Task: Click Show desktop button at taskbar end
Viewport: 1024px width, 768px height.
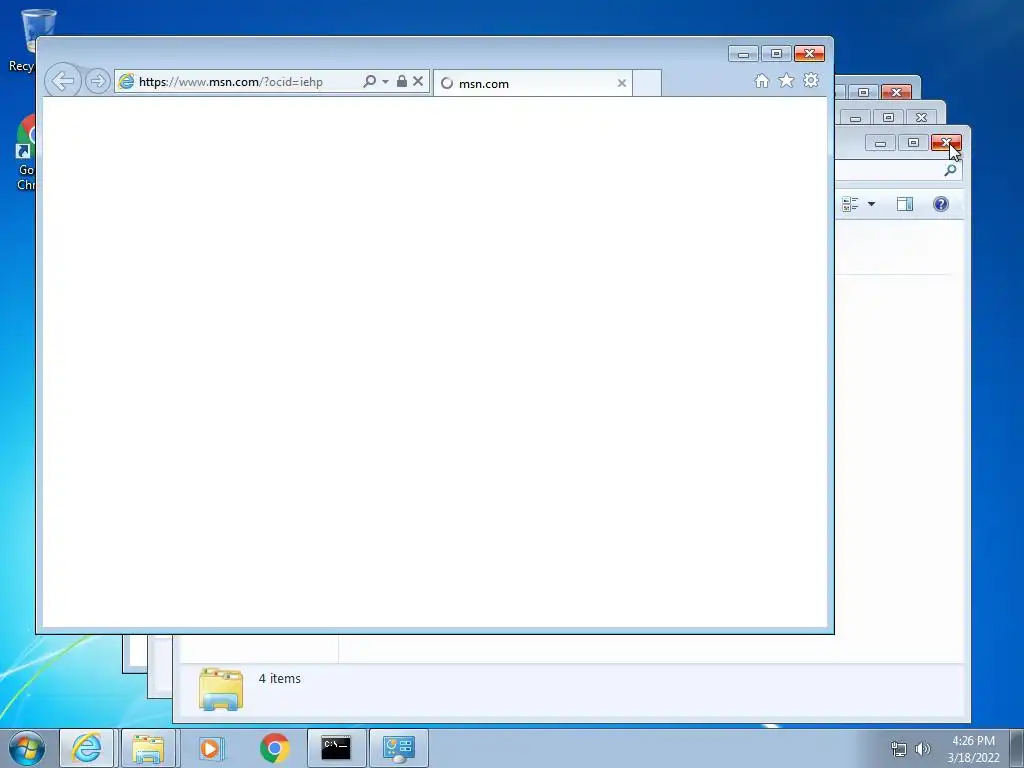Action: point(1017,748)
